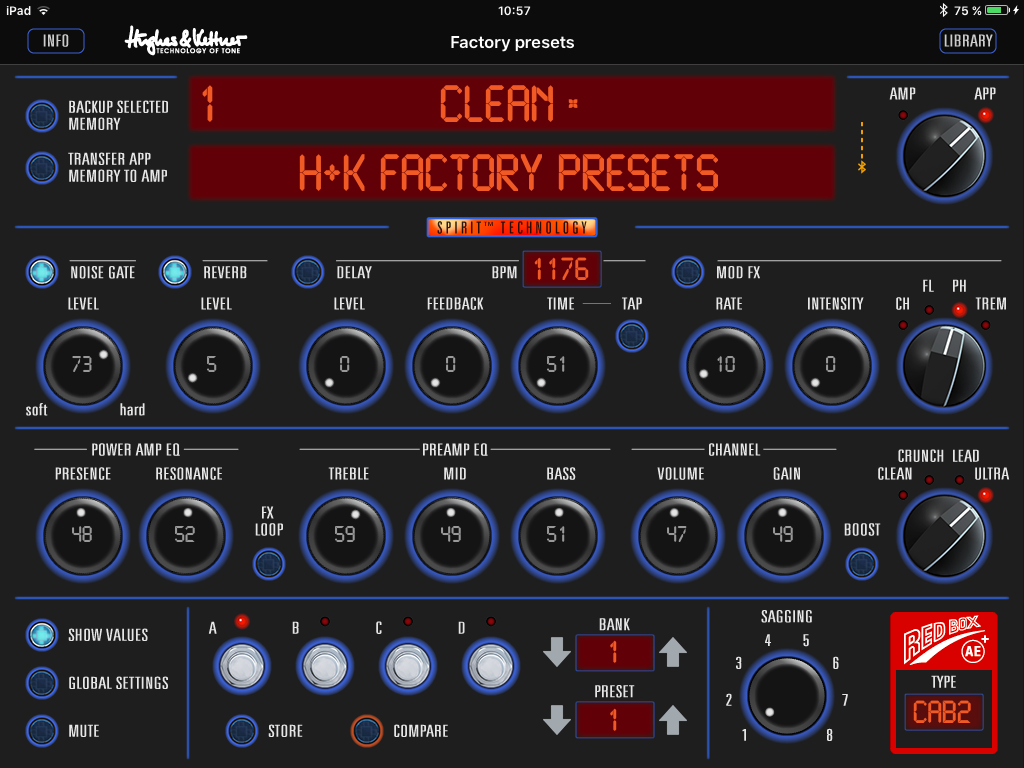Toggle the Boost button
The image size is (1024, 768).
[x=861, y=564]
